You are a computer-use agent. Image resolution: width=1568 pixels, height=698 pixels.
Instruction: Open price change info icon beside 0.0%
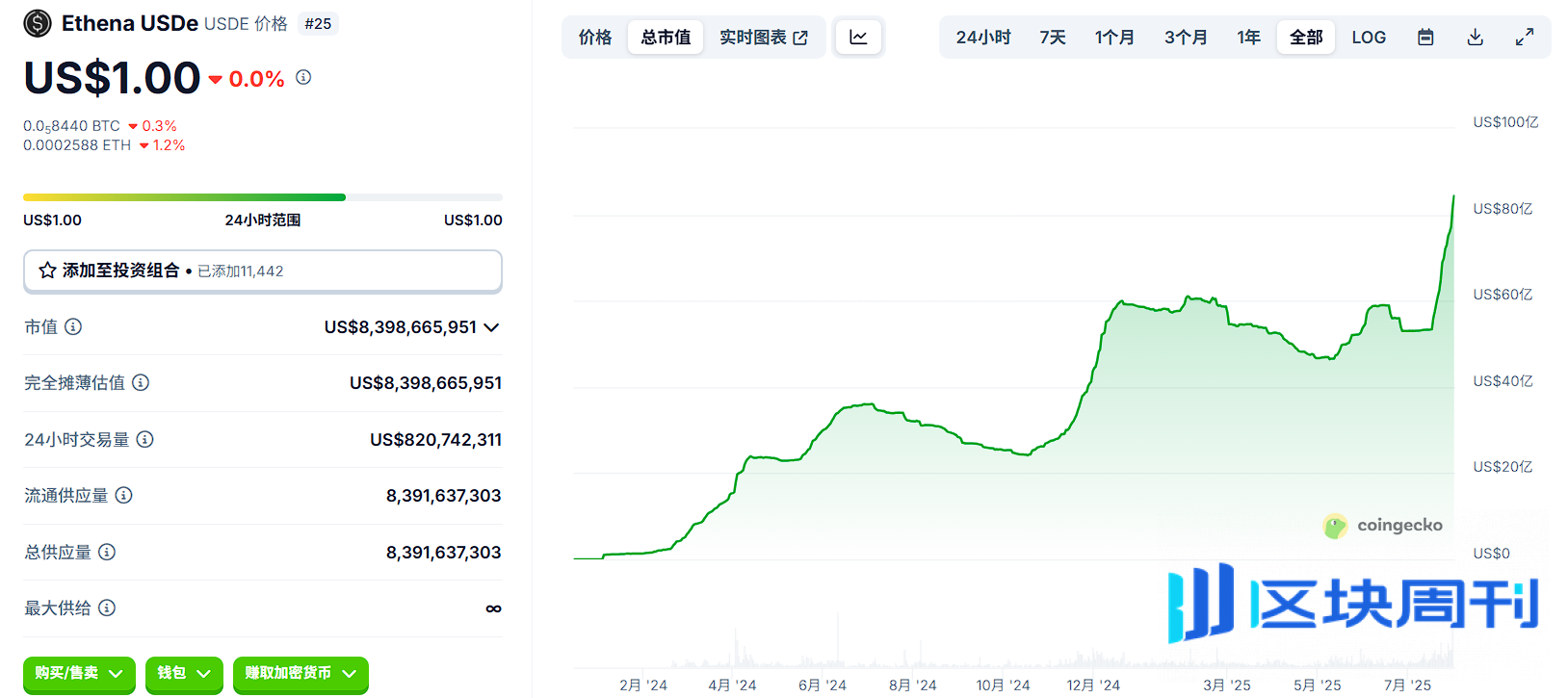(x=303, y=77)
